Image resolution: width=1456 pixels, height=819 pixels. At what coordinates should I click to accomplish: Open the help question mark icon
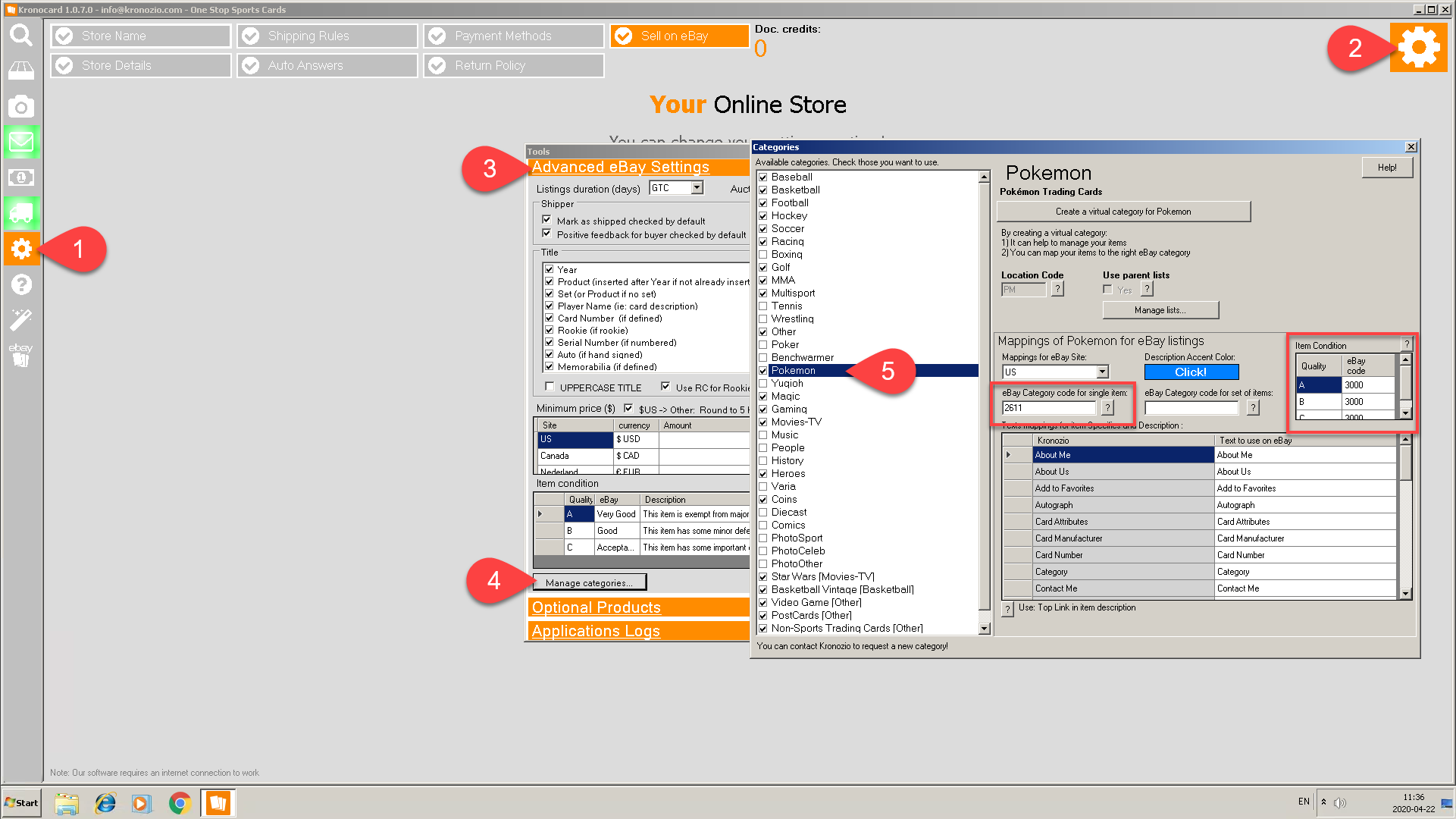[21, 284]
